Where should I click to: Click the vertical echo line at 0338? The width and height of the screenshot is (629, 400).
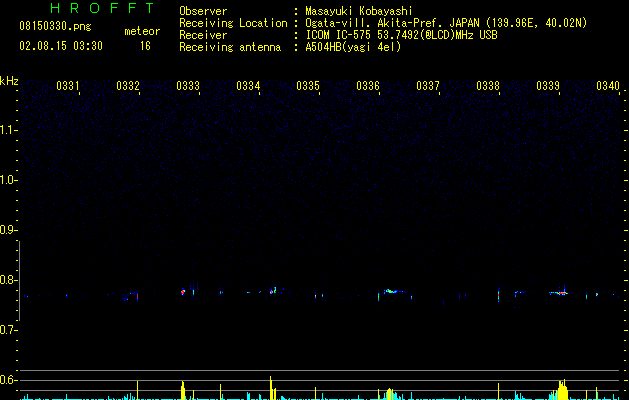(499, 296)
